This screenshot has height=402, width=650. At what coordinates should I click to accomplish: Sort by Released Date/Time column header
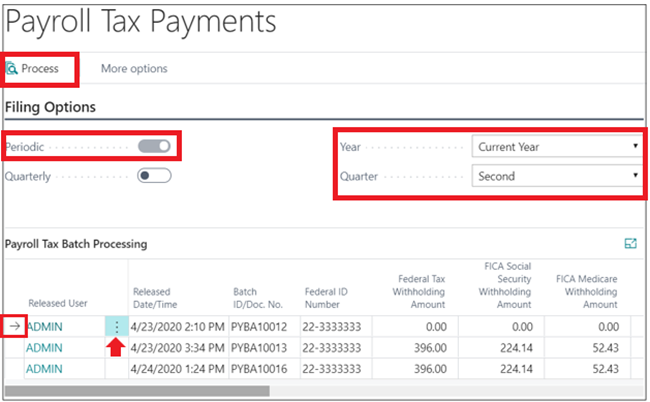tap(155, 298)
